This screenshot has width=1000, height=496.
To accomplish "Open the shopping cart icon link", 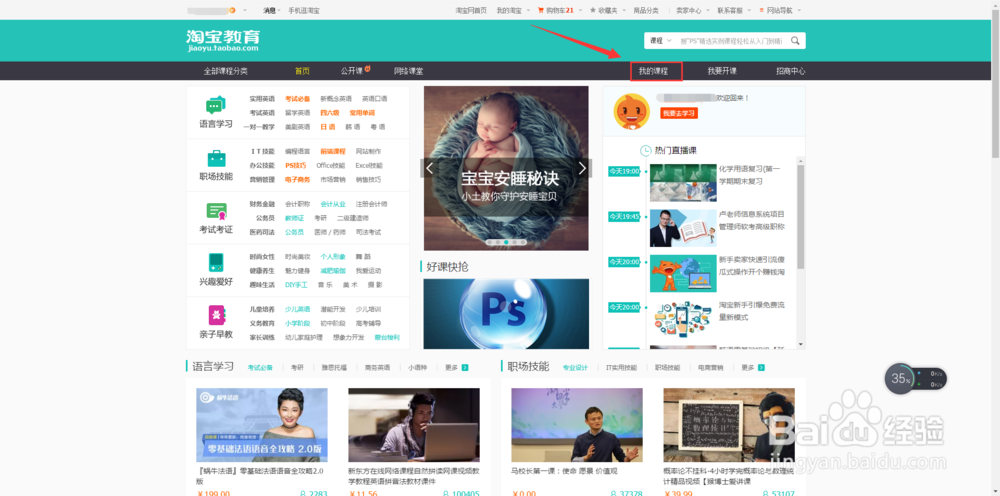I will coord(541,10).
